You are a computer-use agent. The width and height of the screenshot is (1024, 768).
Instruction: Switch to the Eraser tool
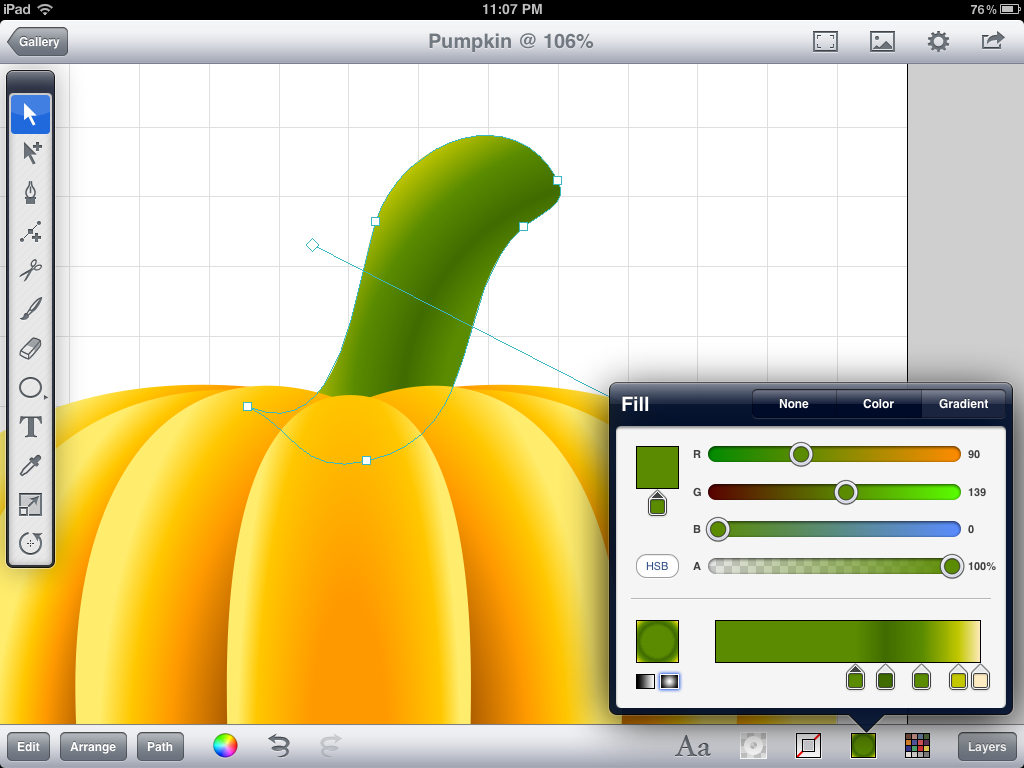(x=31, y=349)
